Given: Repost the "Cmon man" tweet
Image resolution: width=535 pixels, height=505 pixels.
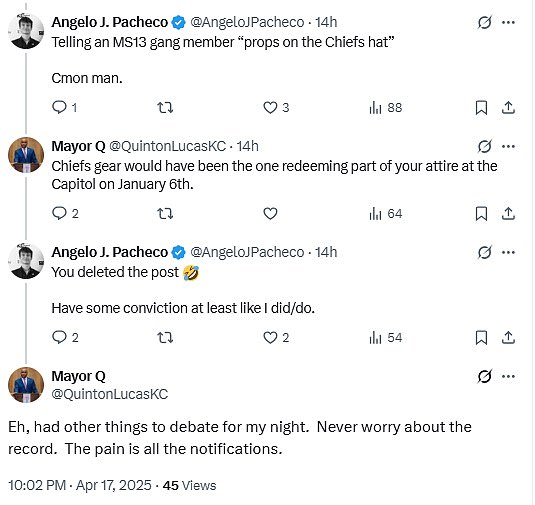Looking at the screenshot, I should click(x=165, y=108).
